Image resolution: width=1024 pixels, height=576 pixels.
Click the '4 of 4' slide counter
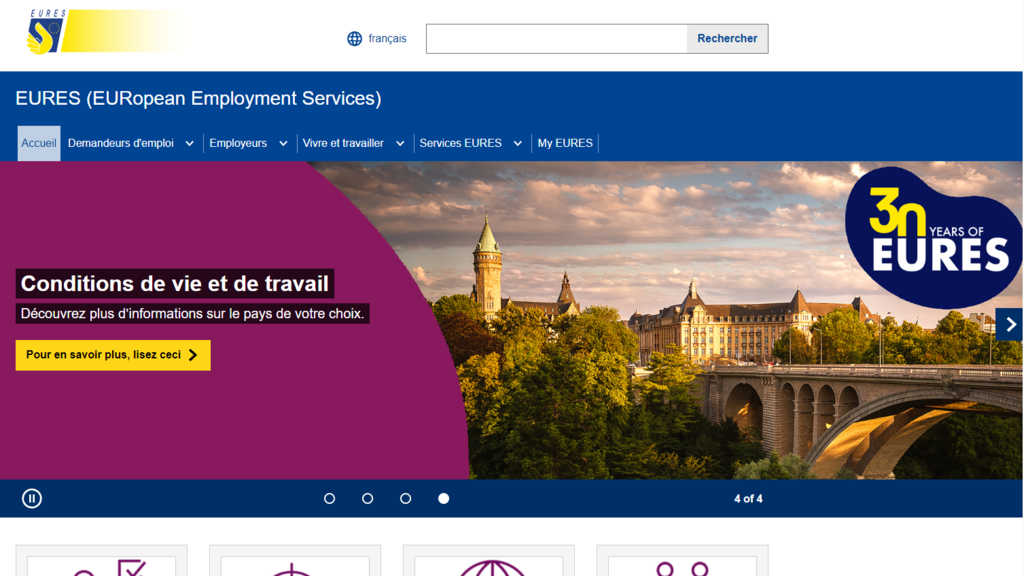click(748, 499)
